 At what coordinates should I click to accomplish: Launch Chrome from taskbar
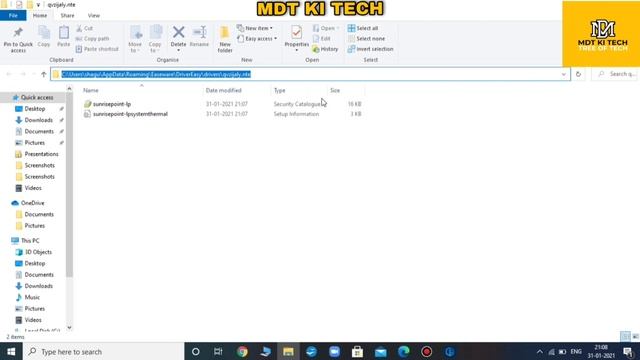[x=242, y=351]
